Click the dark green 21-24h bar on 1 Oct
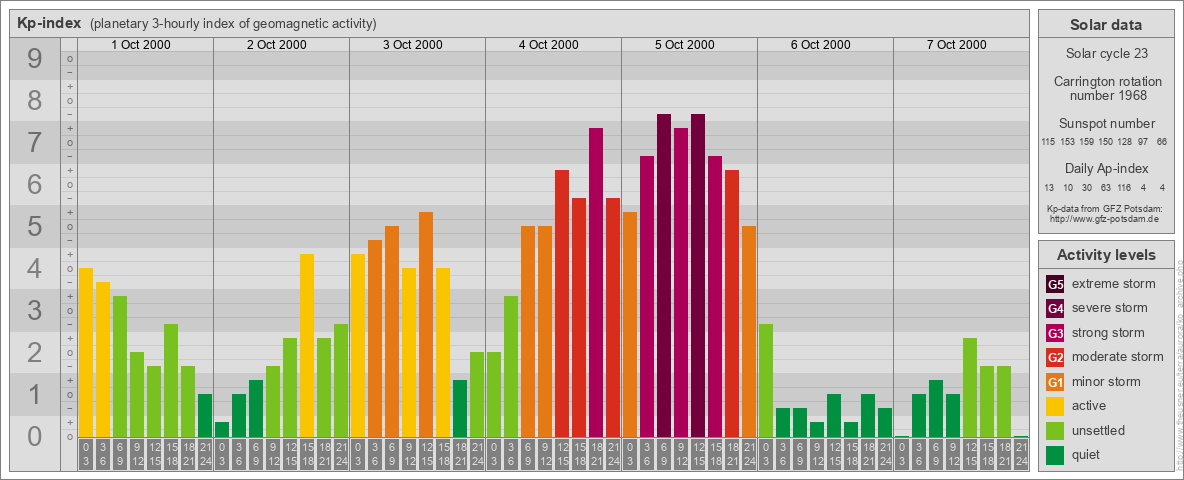1184x480 pixels. click(x=205, y=415)
